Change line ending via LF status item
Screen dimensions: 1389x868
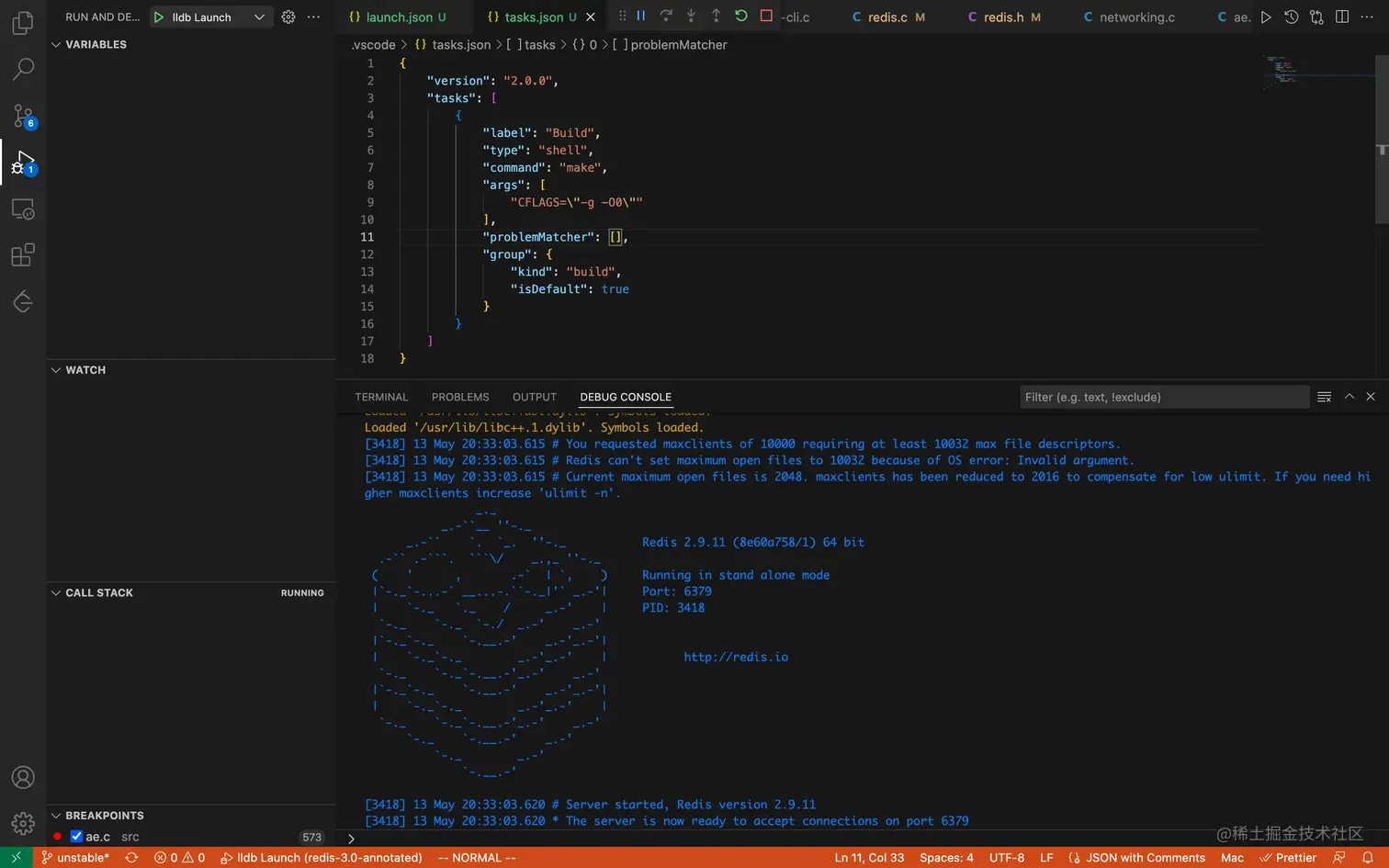(1046, 858)
